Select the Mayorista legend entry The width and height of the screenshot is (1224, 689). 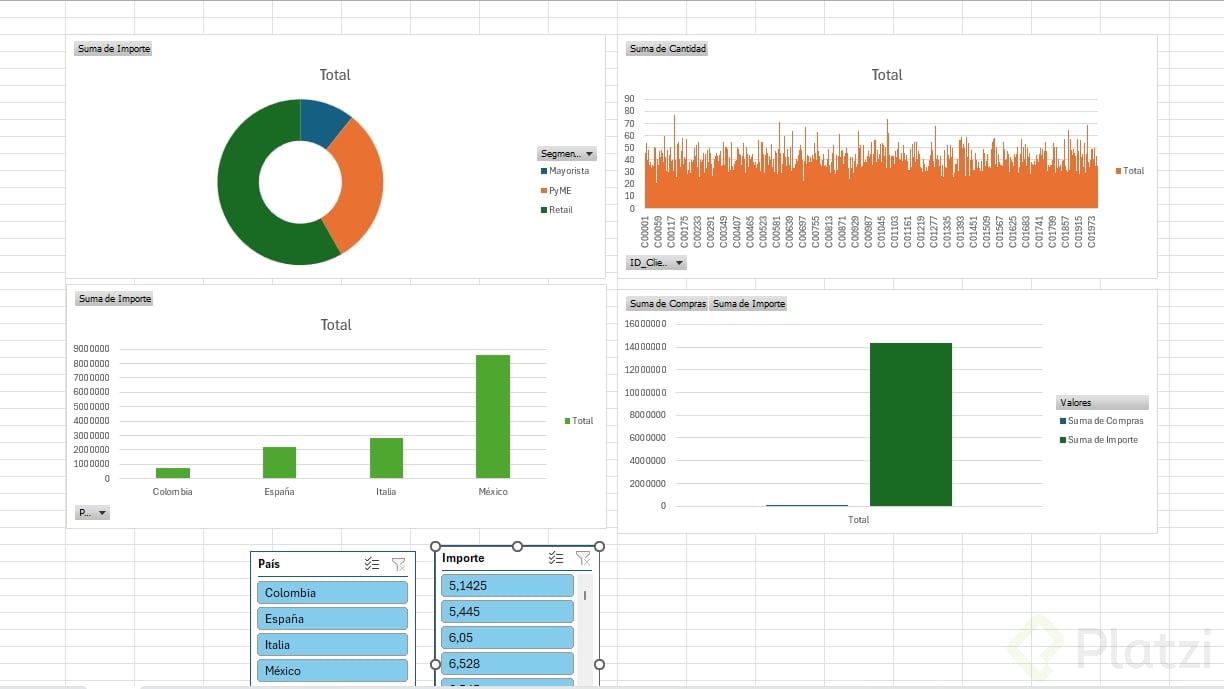tap(564, 171)
